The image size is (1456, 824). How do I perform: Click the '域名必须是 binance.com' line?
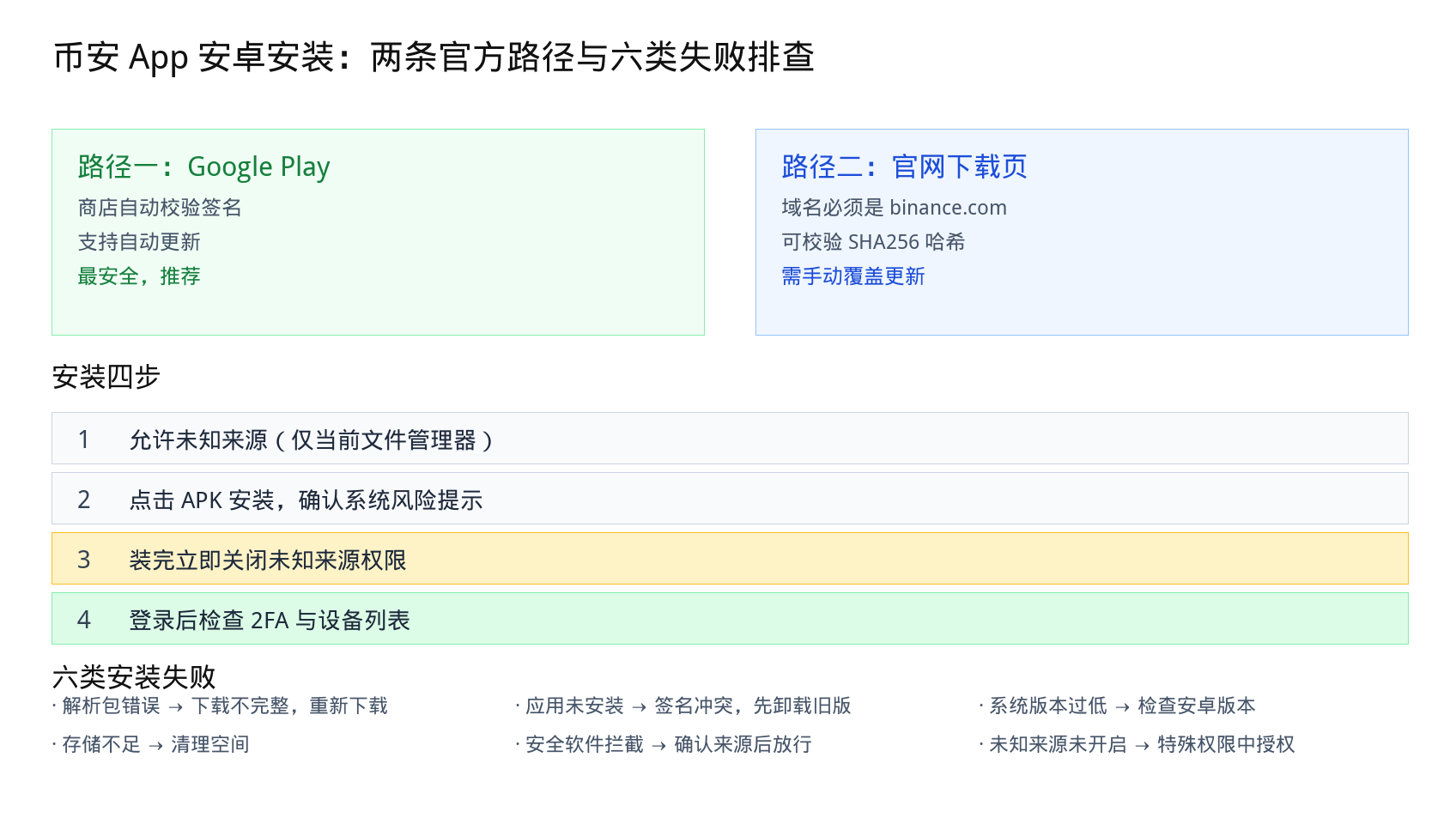[894, 208]
